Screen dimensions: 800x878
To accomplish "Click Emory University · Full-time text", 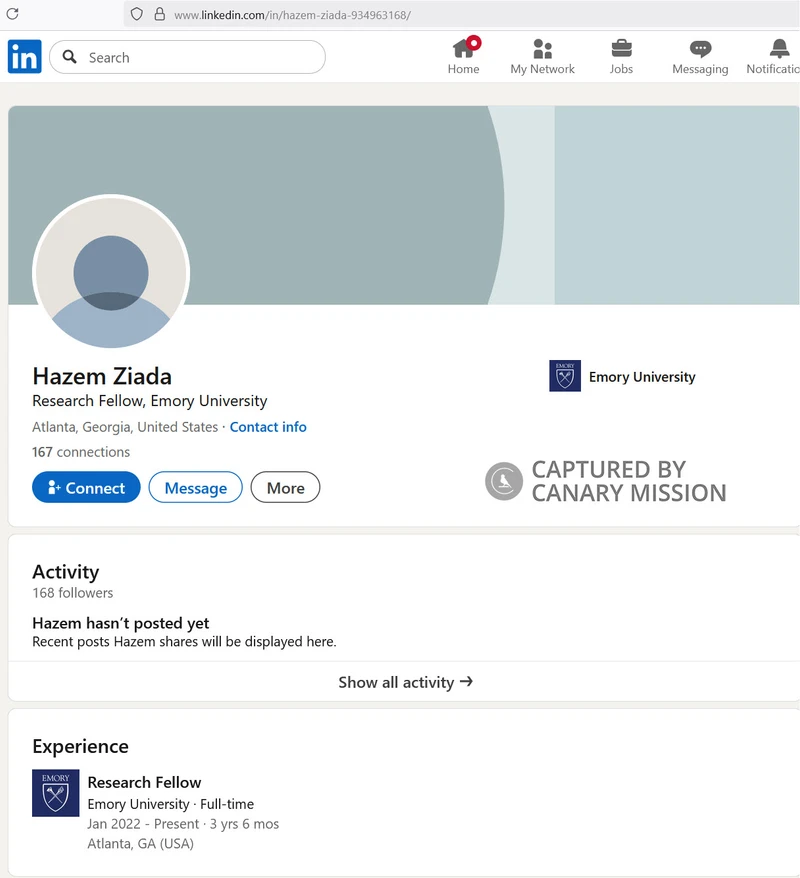I will coord(171,804).
